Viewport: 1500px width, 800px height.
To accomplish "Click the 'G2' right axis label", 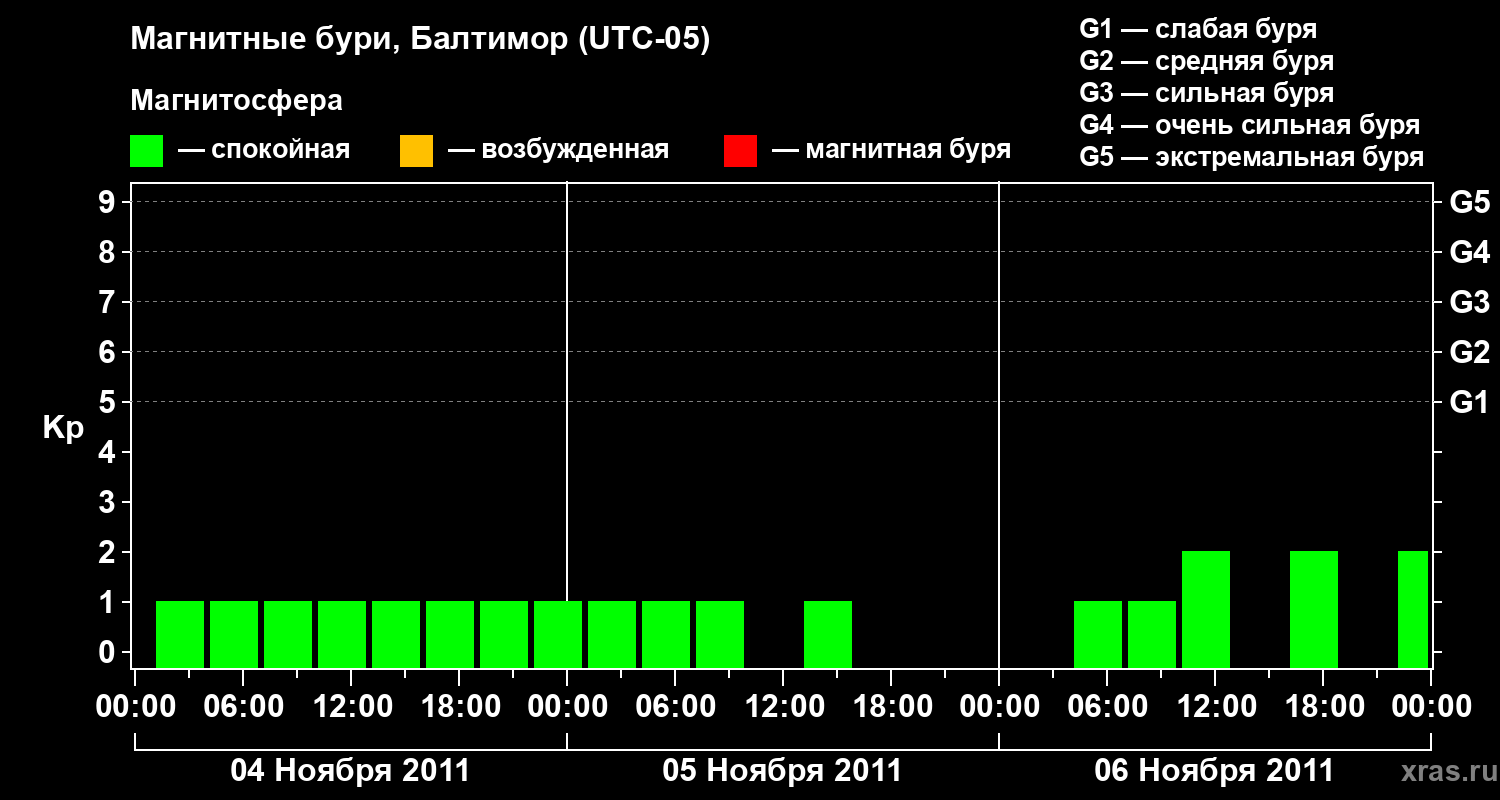I will coord(1470,352).
